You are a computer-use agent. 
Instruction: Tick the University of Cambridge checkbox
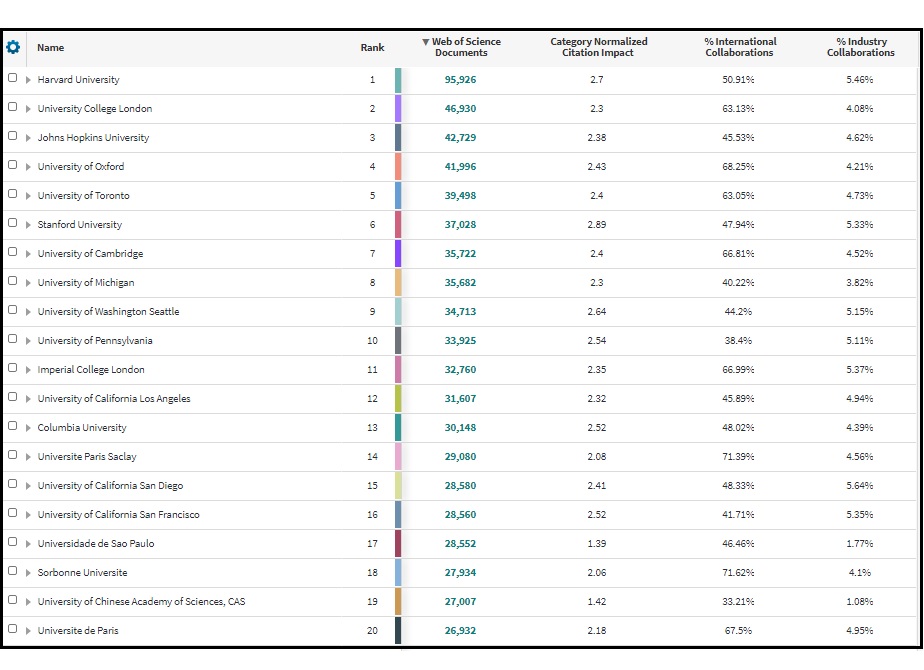click(x=12, y=252)
